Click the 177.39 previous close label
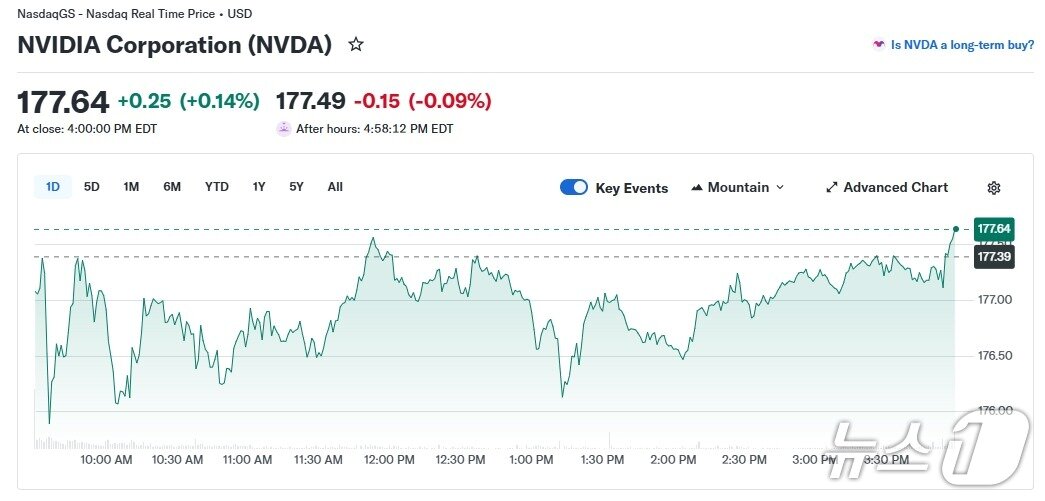The height and width of the screenshot is (501, 1045). coord(994,257)
